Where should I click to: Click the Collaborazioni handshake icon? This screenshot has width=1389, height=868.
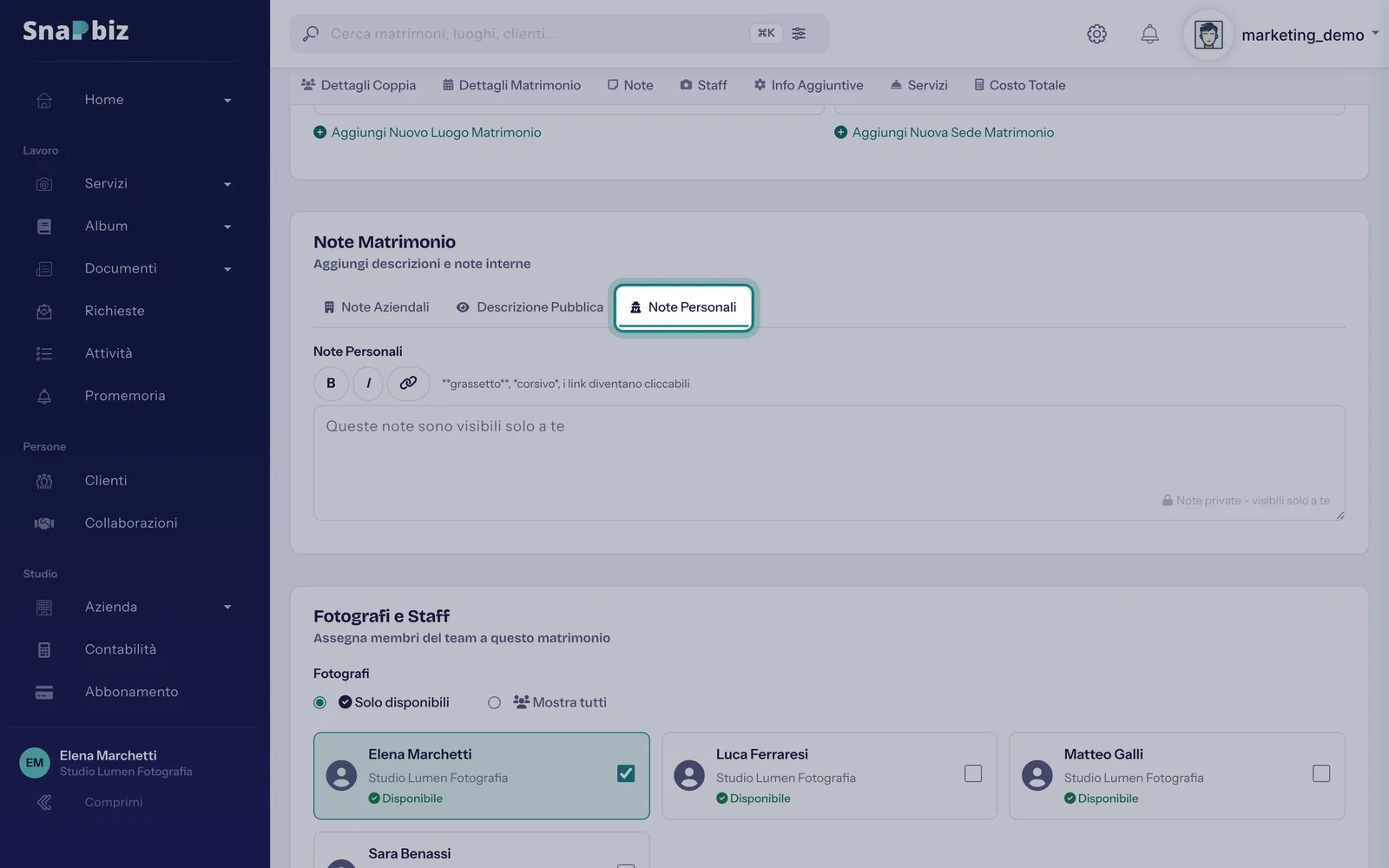click(x=44, y=523)
